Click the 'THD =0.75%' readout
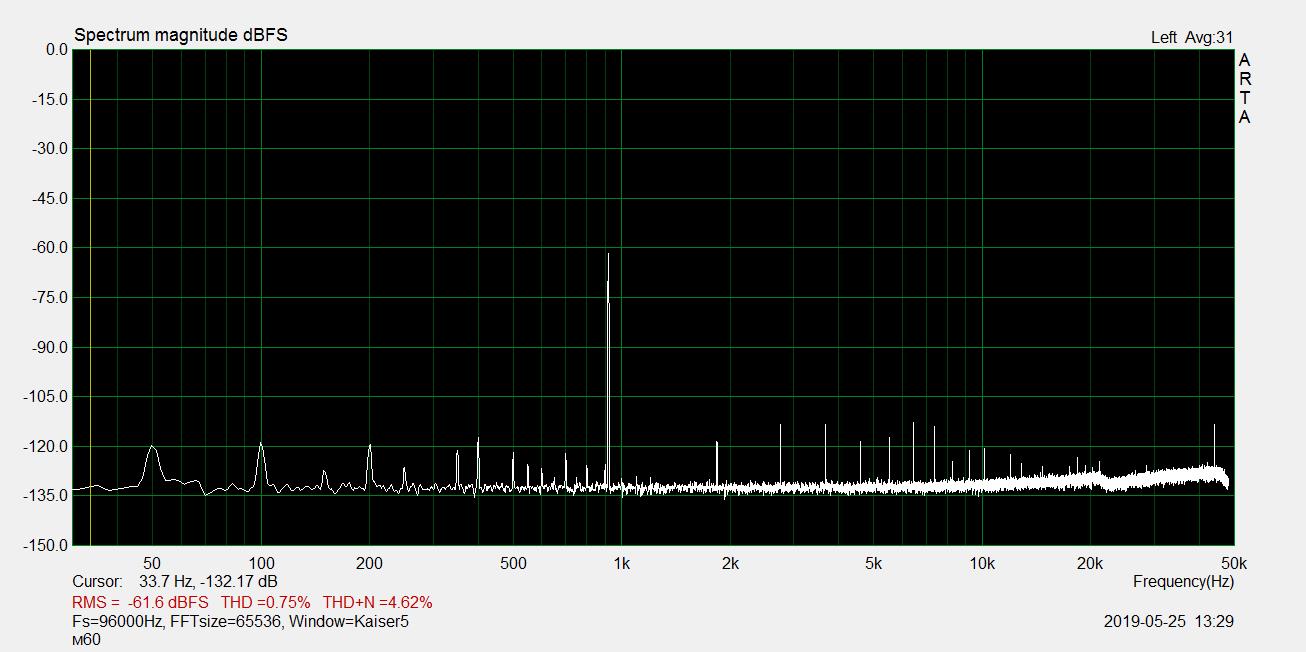Viewport: 1306px width, 652px height. 265,602
